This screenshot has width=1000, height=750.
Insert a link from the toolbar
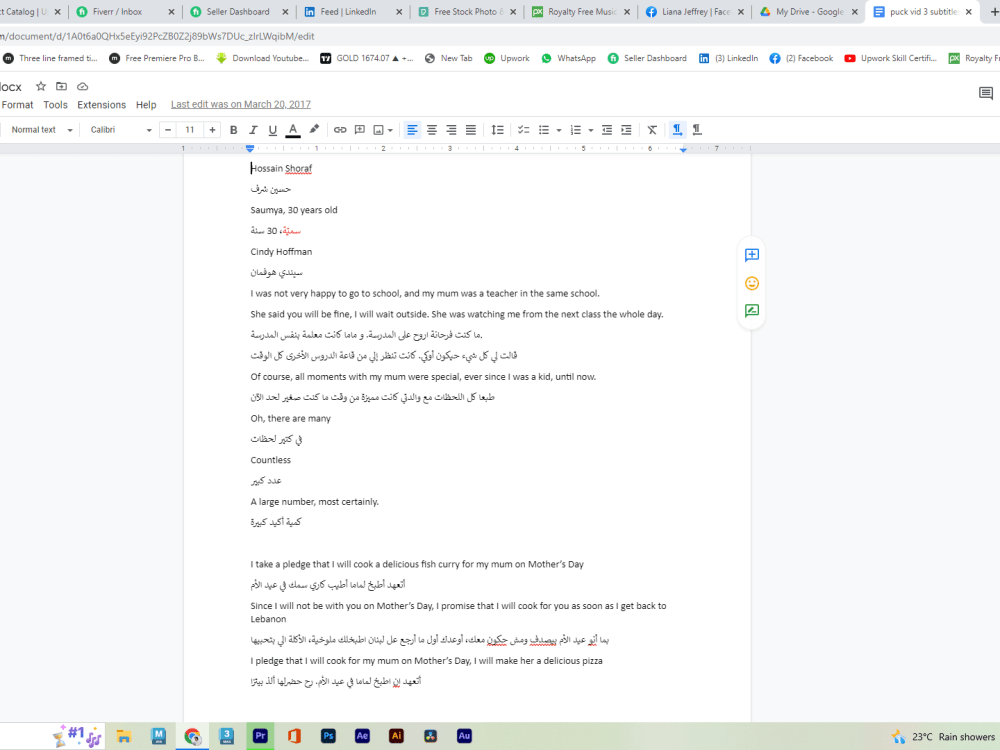point(340,130)
